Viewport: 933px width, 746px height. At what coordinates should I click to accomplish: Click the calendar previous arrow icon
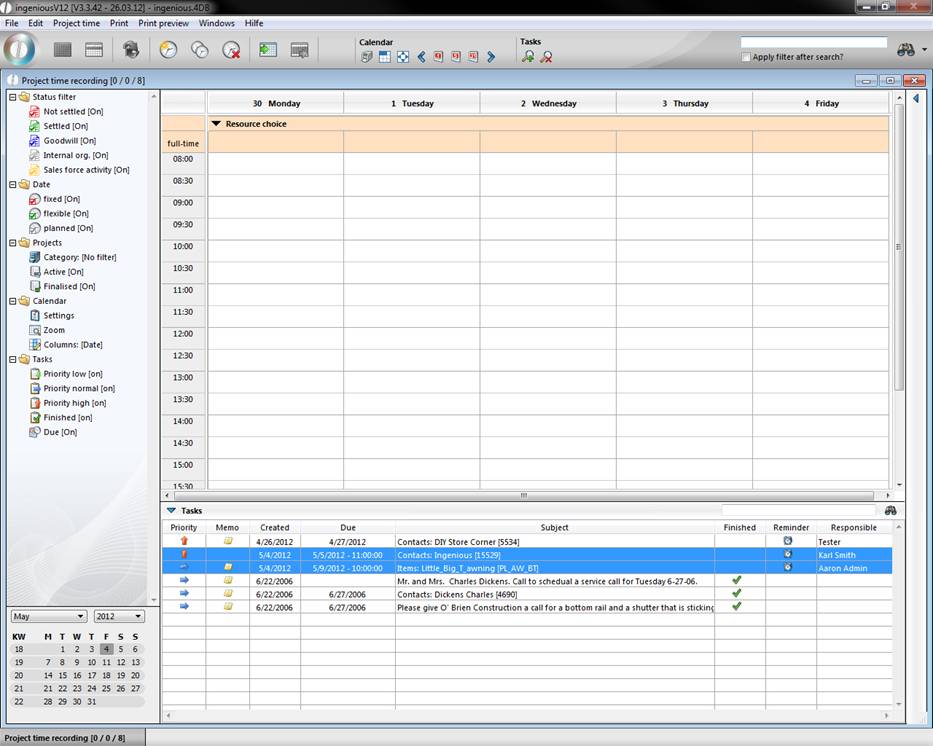click(421, 57)
